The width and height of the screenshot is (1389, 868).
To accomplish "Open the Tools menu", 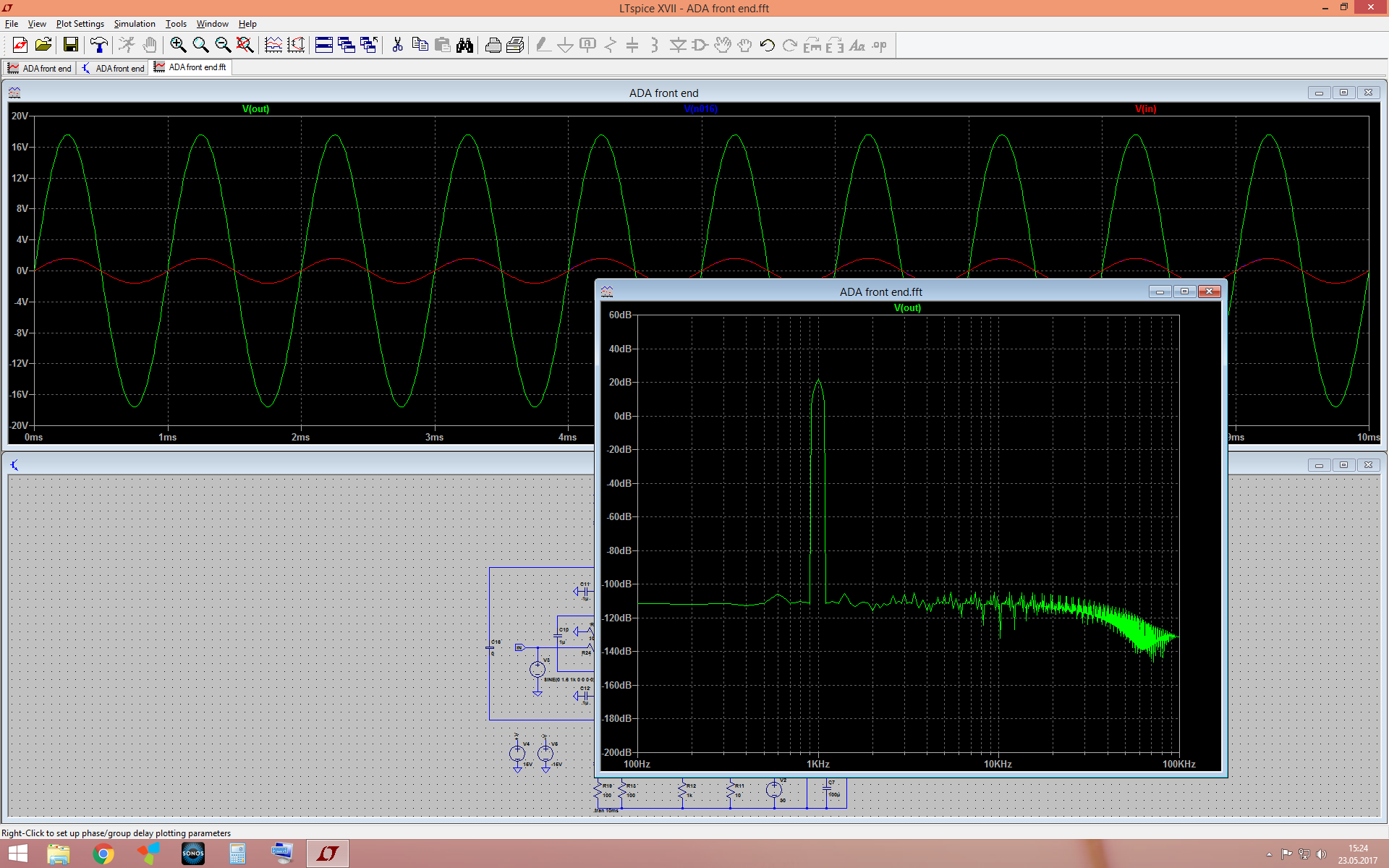I will pyautogui.click(x=176, y=24).
